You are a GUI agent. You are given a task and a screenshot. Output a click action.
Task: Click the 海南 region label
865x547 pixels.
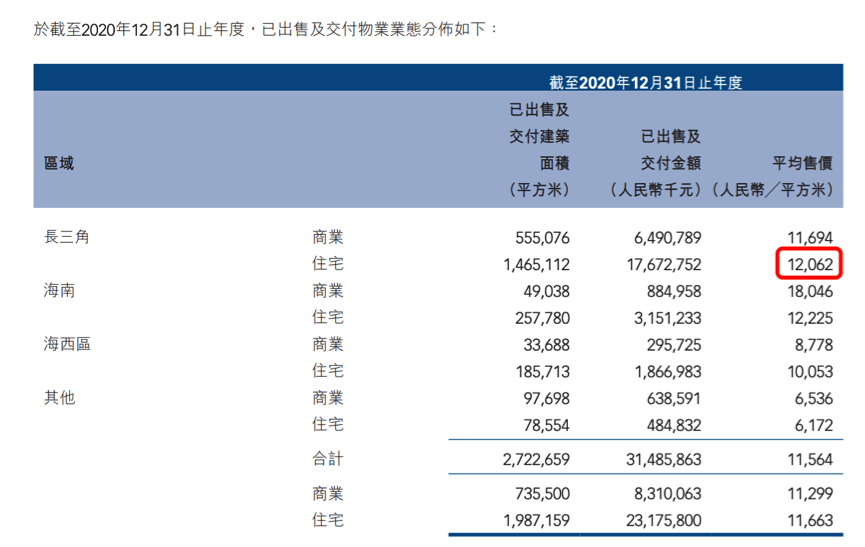pyautogui.click(x=59, y=291)
